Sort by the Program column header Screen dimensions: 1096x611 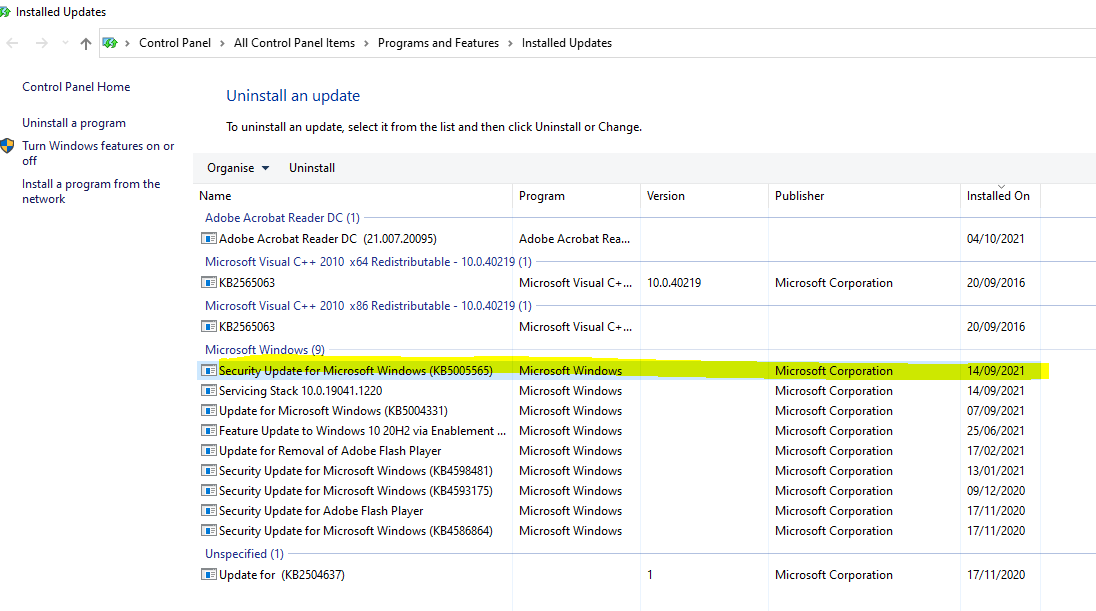pyautogui.click(x=577, y=196)
